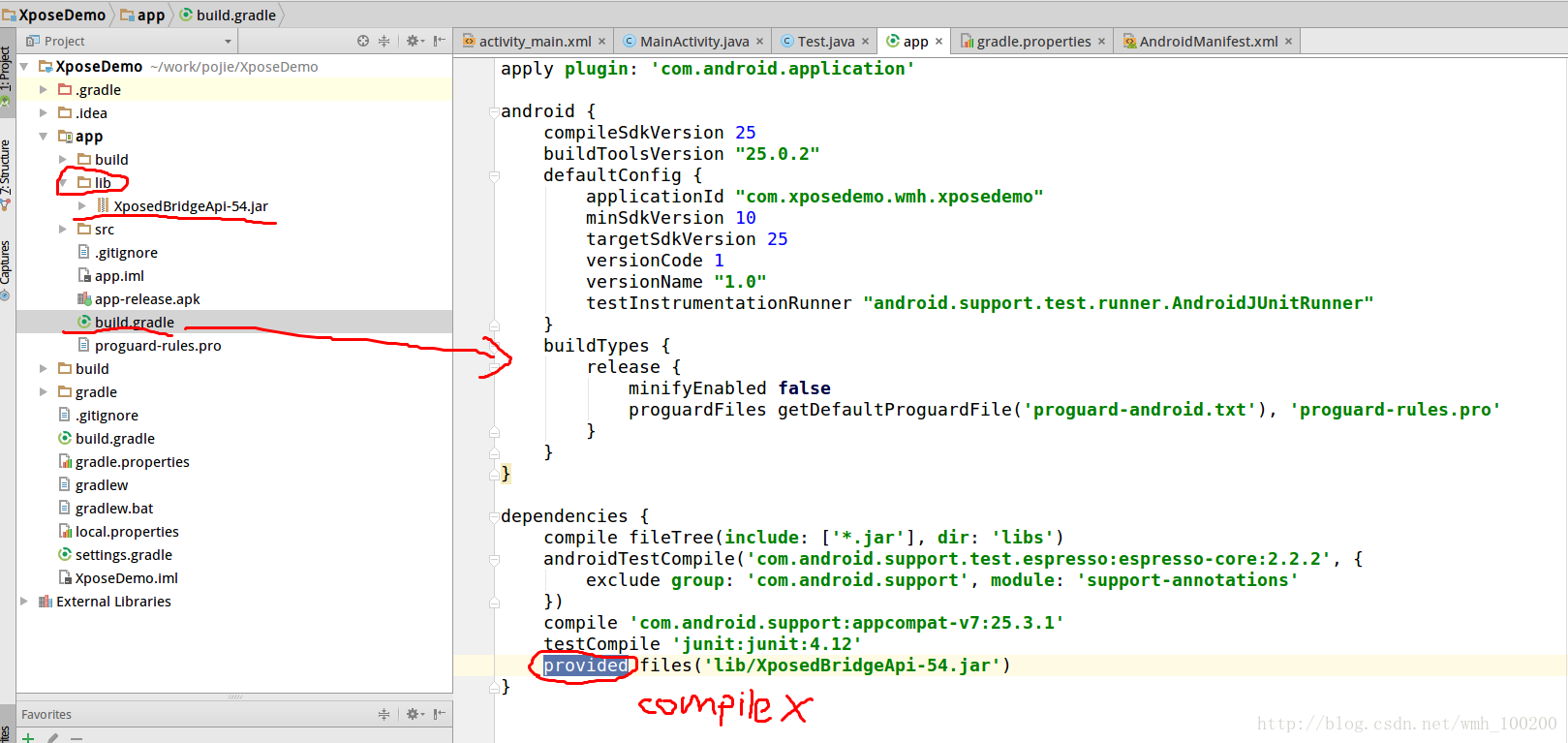Click build.gradle breadcrumb in navigation bar
This screenshot has width=1568, height=743.
pyautogui.click(x=229, y=15)
